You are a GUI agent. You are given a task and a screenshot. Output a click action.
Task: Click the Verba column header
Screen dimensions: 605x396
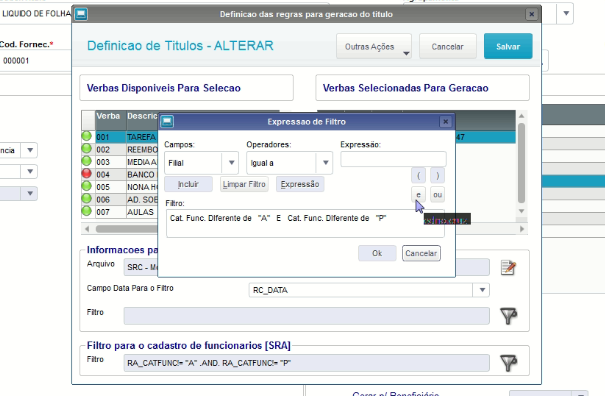click(x=111, y=120)
